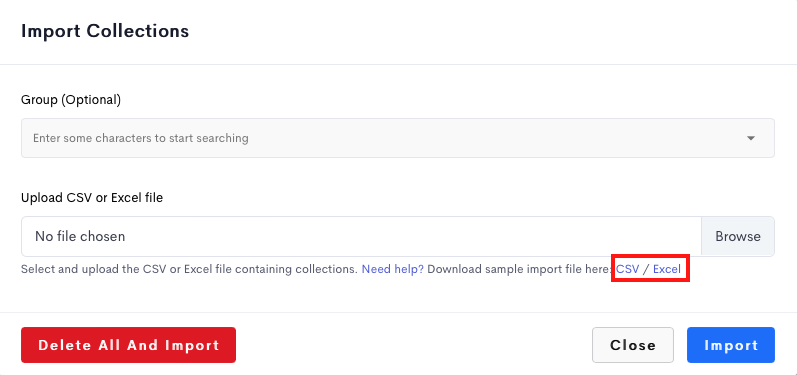
Task: Click the No file chosen upload field
Action: point(361,236)
